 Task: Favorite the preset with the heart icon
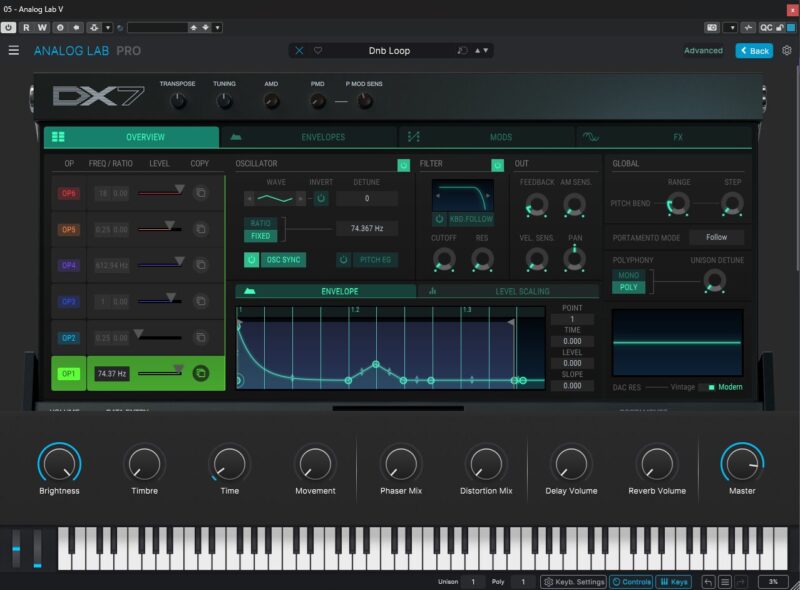(x=318, y=51)
